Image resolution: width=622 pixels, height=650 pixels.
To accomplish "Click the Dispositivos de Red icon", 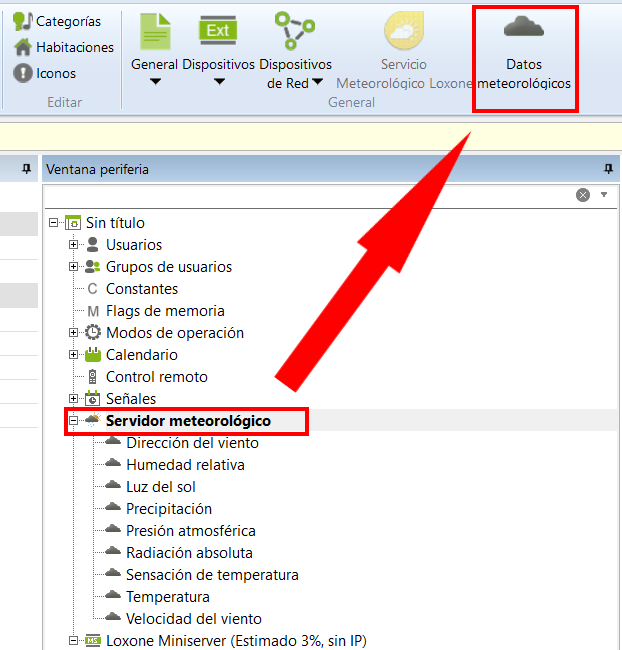I will coord(295,31).
